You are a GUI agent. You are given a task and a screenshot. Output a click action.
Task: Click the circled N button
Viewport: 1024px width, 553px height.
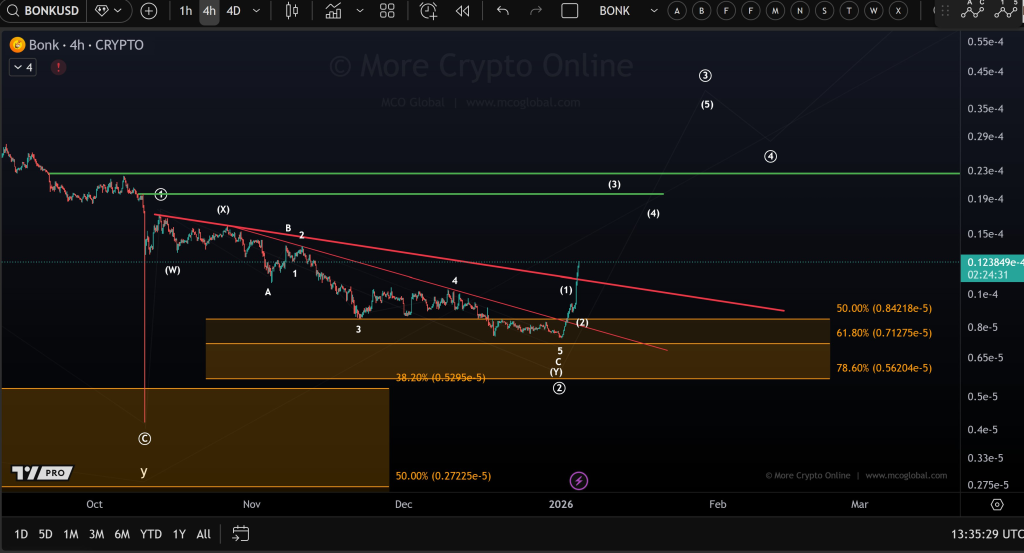[x=800, y=10]
